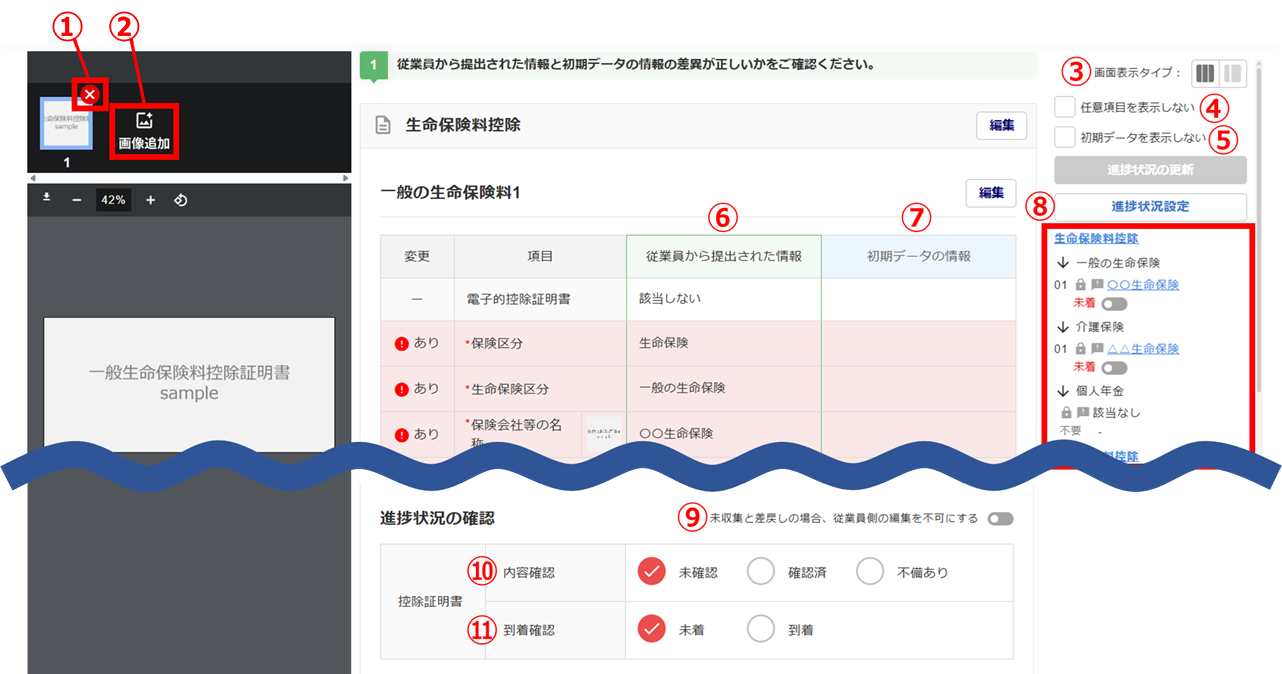The width and height of the screenshot is (1282, 674).
Task: Switch to three-column screen display type
Action: coord(1205,73)
